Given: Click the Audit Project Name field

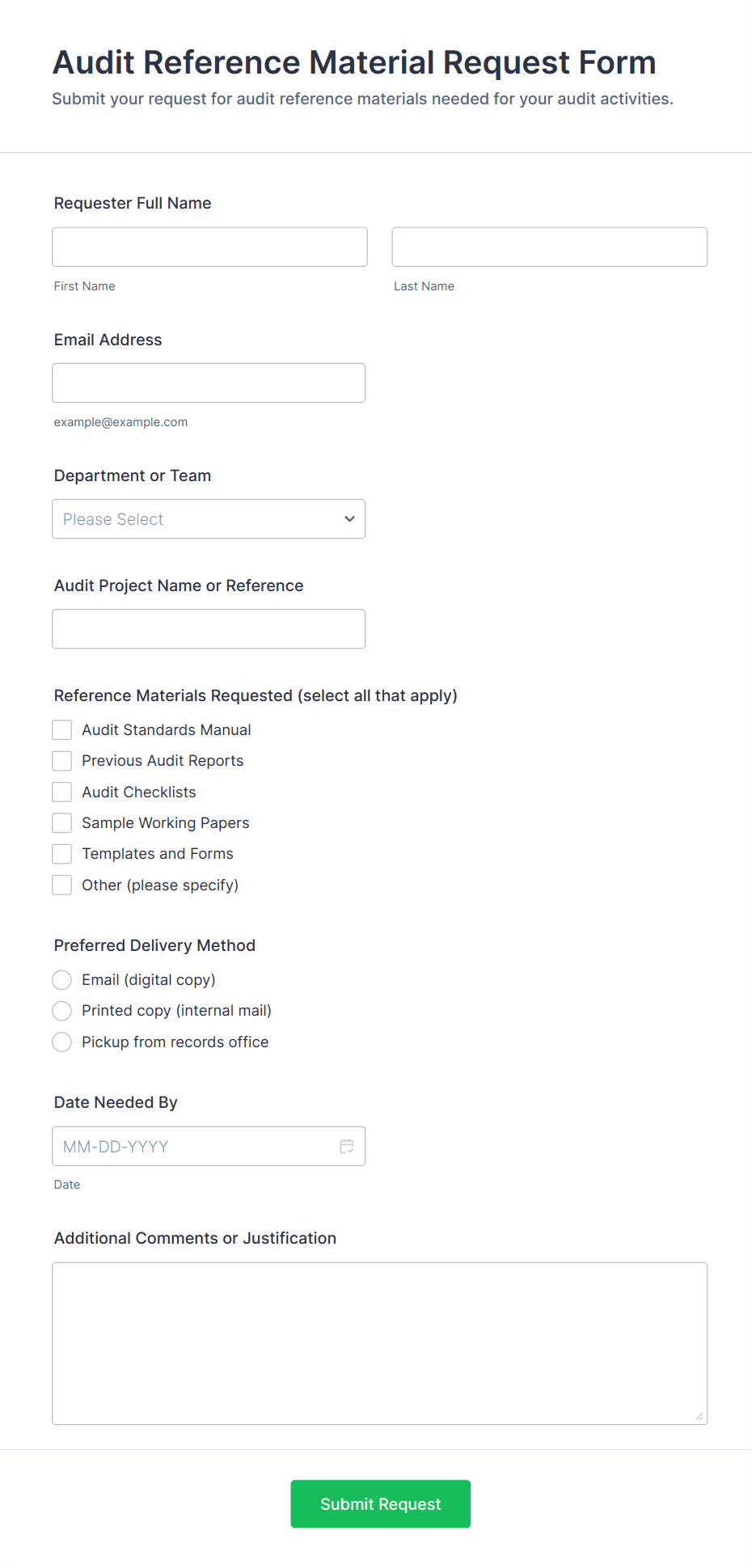Looking at the screenshot, I should [209, 628].
